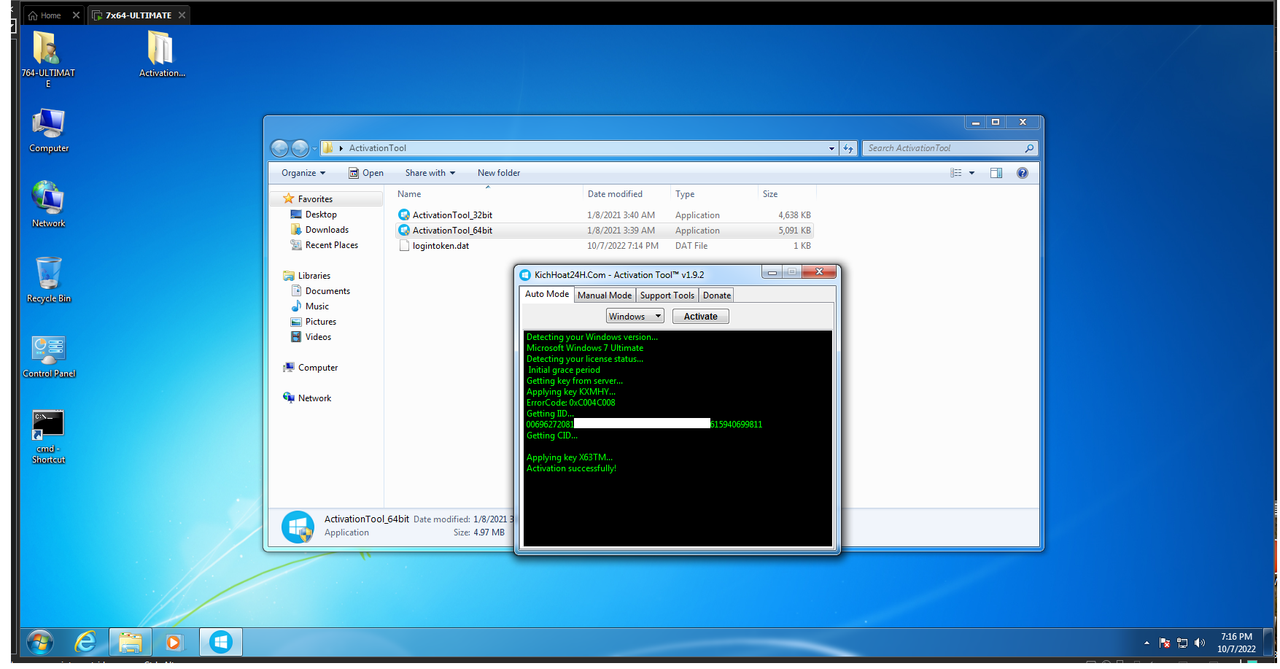Open the Windows Start button
This screenshot has width=1280, height=669.
pyautogui.click(x=40, y=641)
